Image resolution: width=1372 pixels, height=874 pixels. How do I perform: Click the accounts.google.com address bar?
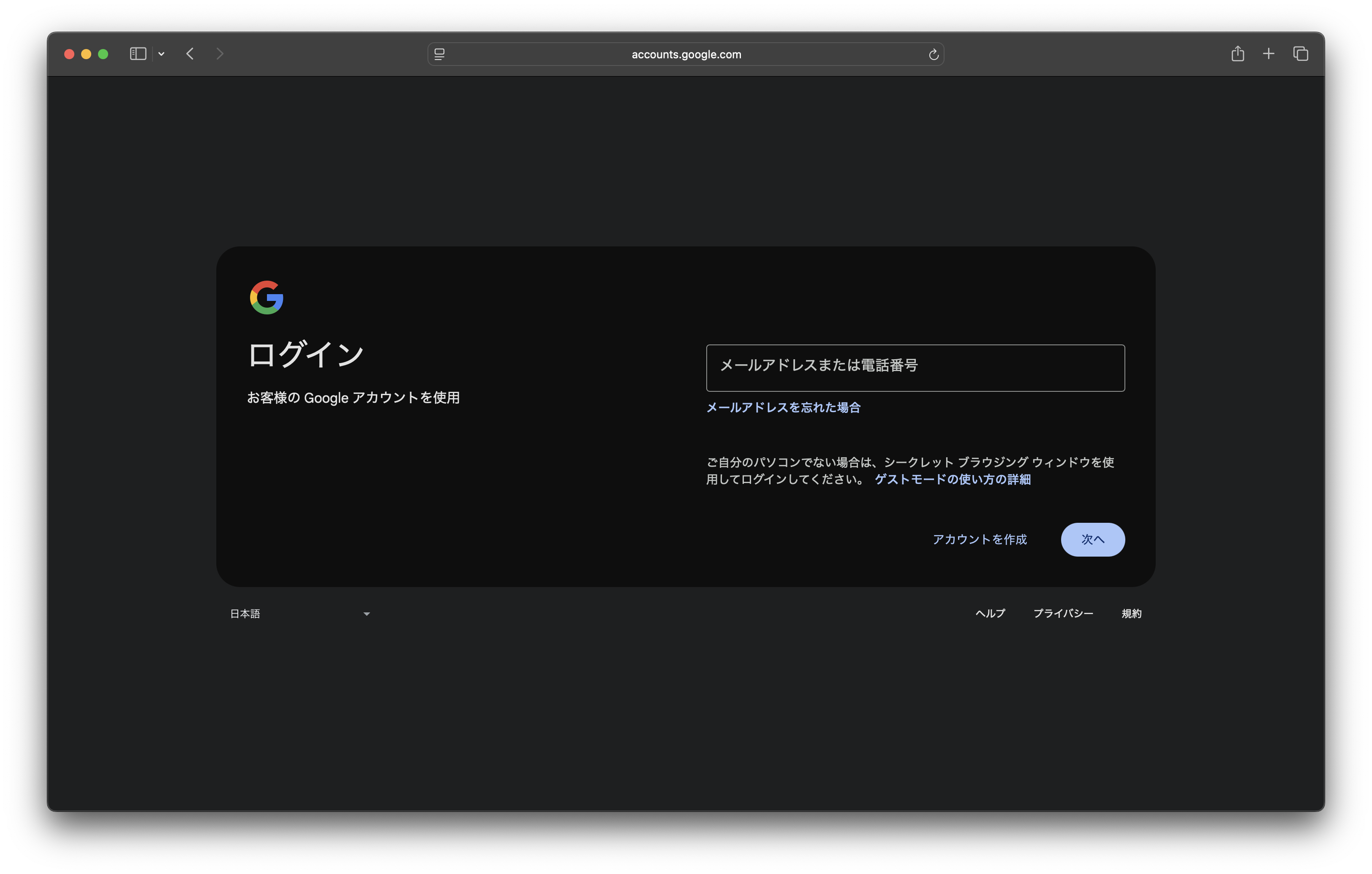[x=686, y=54]
